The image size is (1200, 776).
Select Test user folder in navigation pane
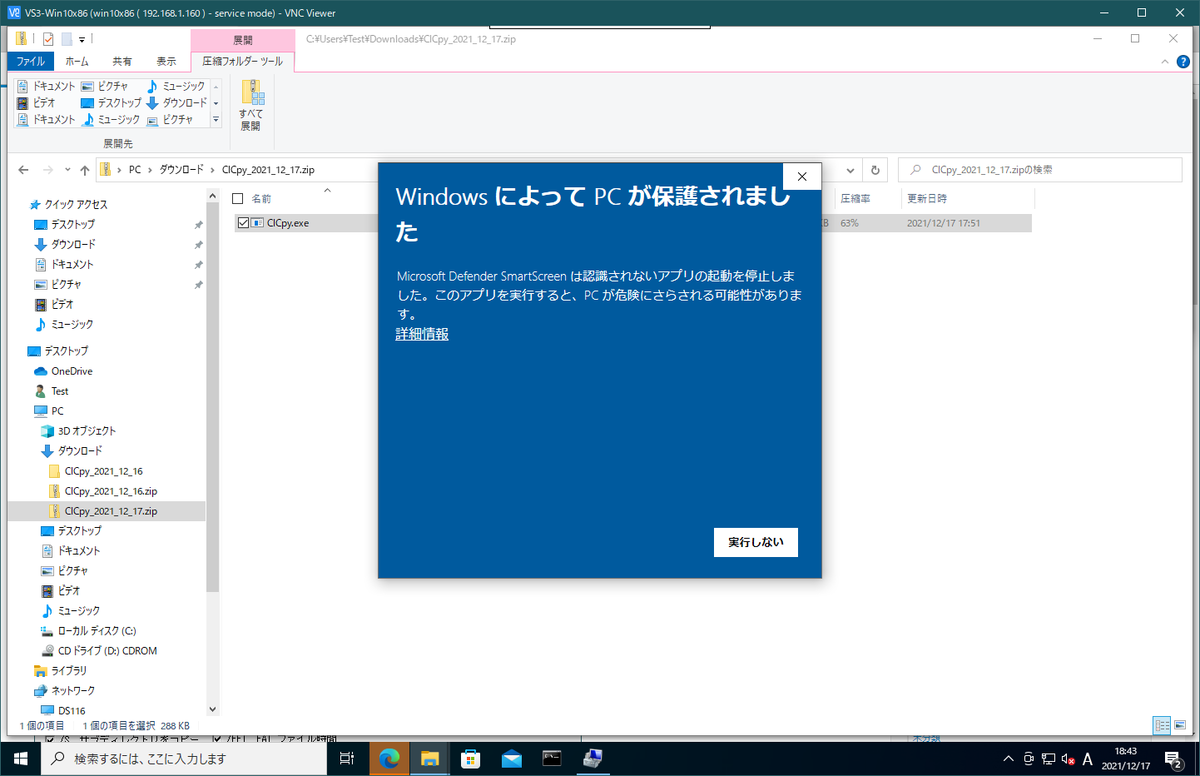(x=60, y=391)
